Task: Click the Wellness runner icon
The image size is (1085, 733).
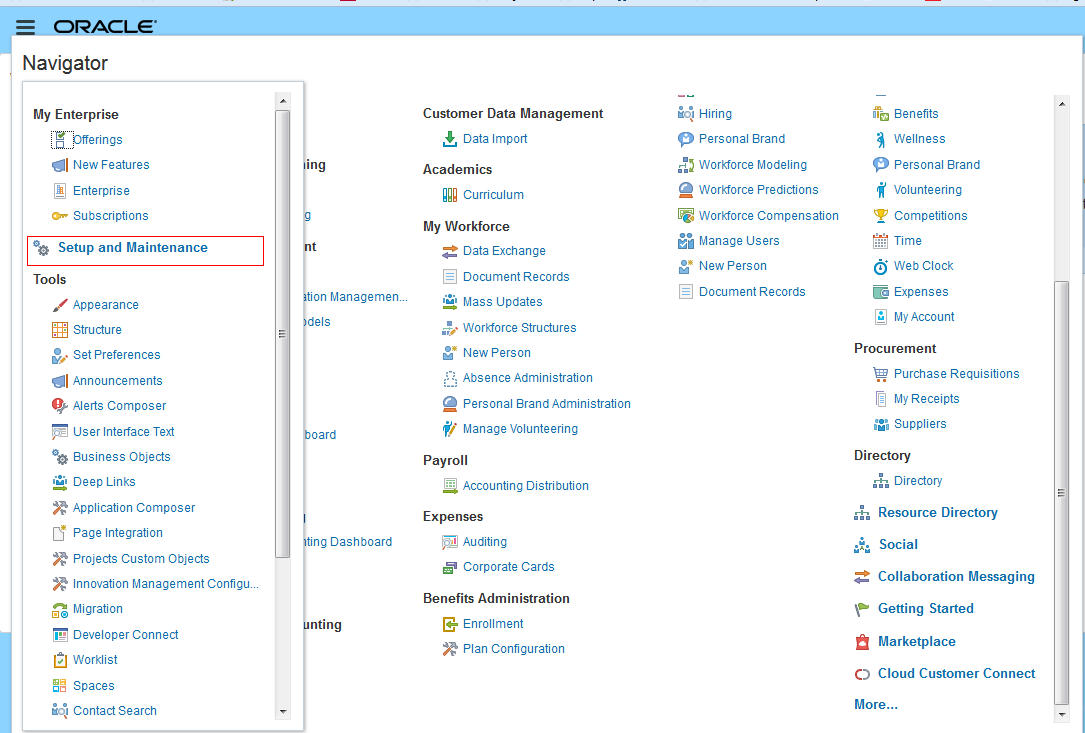Action: pos(880,139)
